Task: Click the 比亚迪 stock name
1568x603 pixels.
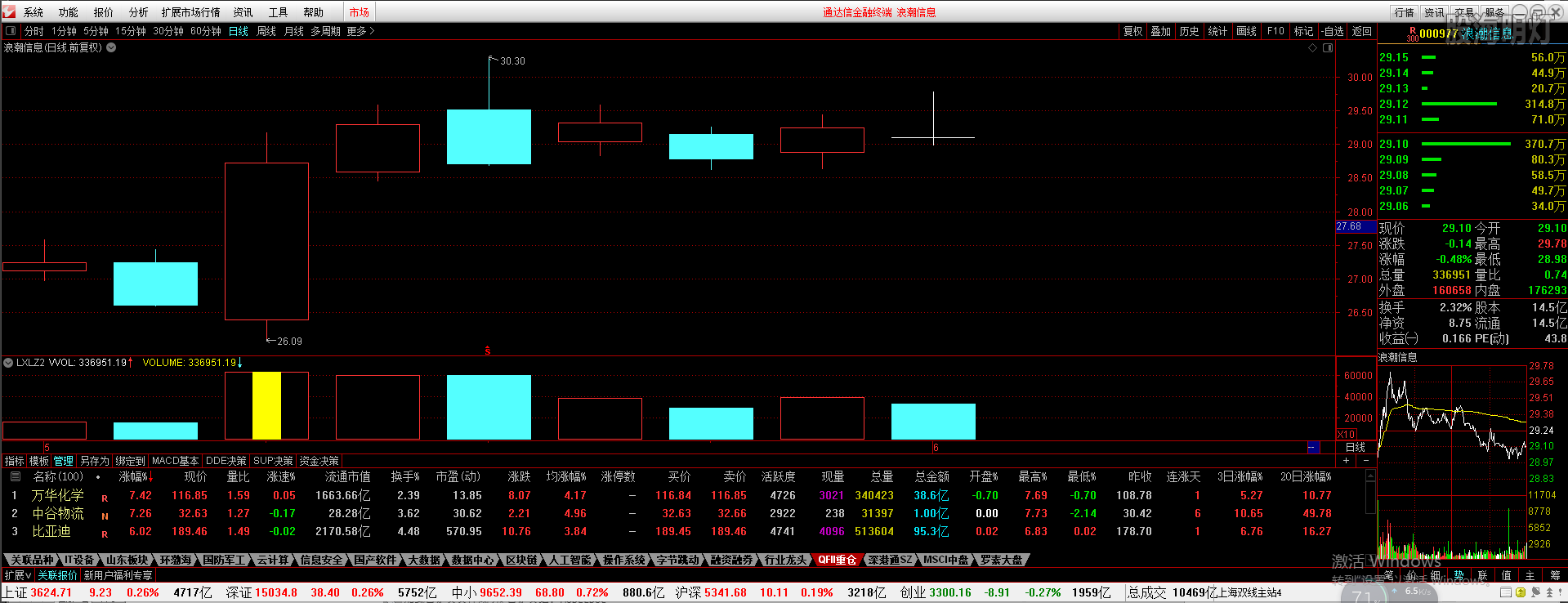Action: coord(51,531)
